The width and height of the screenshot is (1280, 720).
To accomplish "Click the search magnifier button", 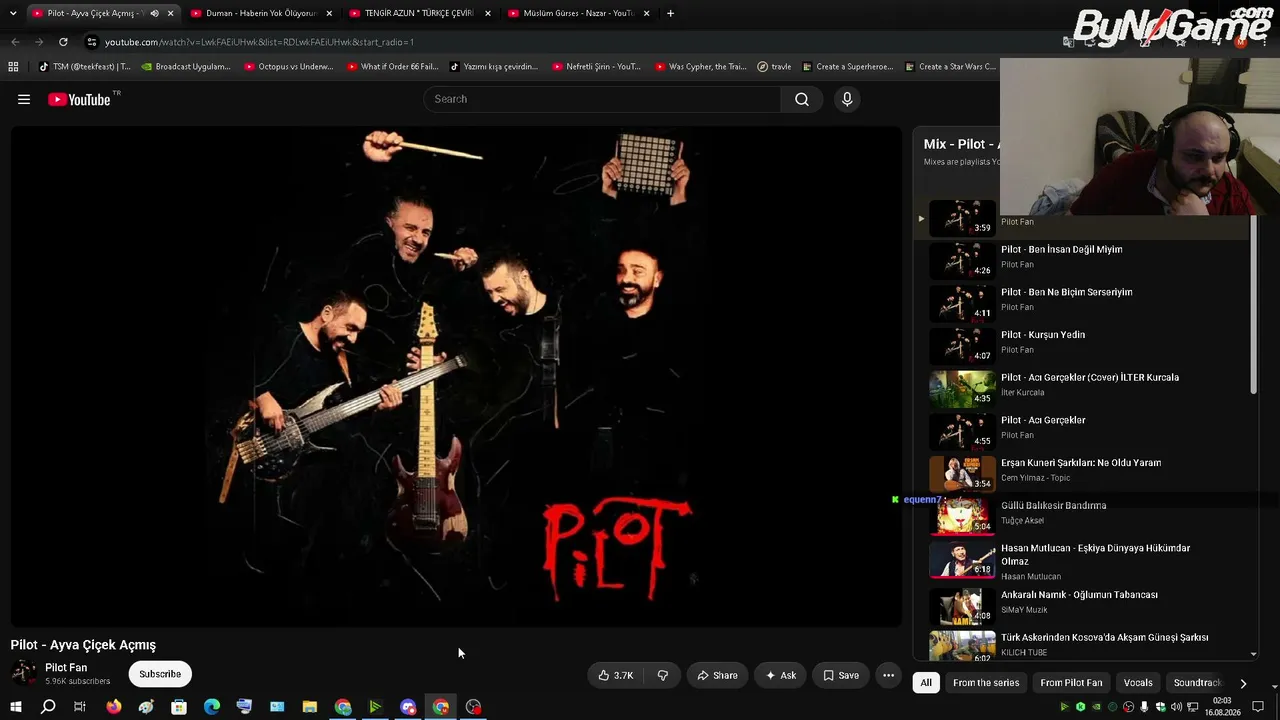I will tap(802, 99).
